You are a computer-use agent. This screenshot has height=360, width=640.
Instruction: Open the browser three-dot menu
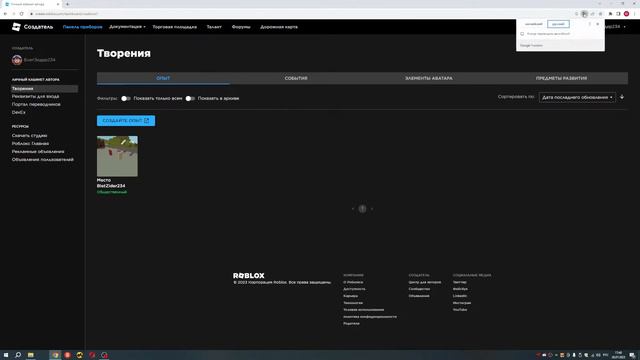tap(635, 14)
